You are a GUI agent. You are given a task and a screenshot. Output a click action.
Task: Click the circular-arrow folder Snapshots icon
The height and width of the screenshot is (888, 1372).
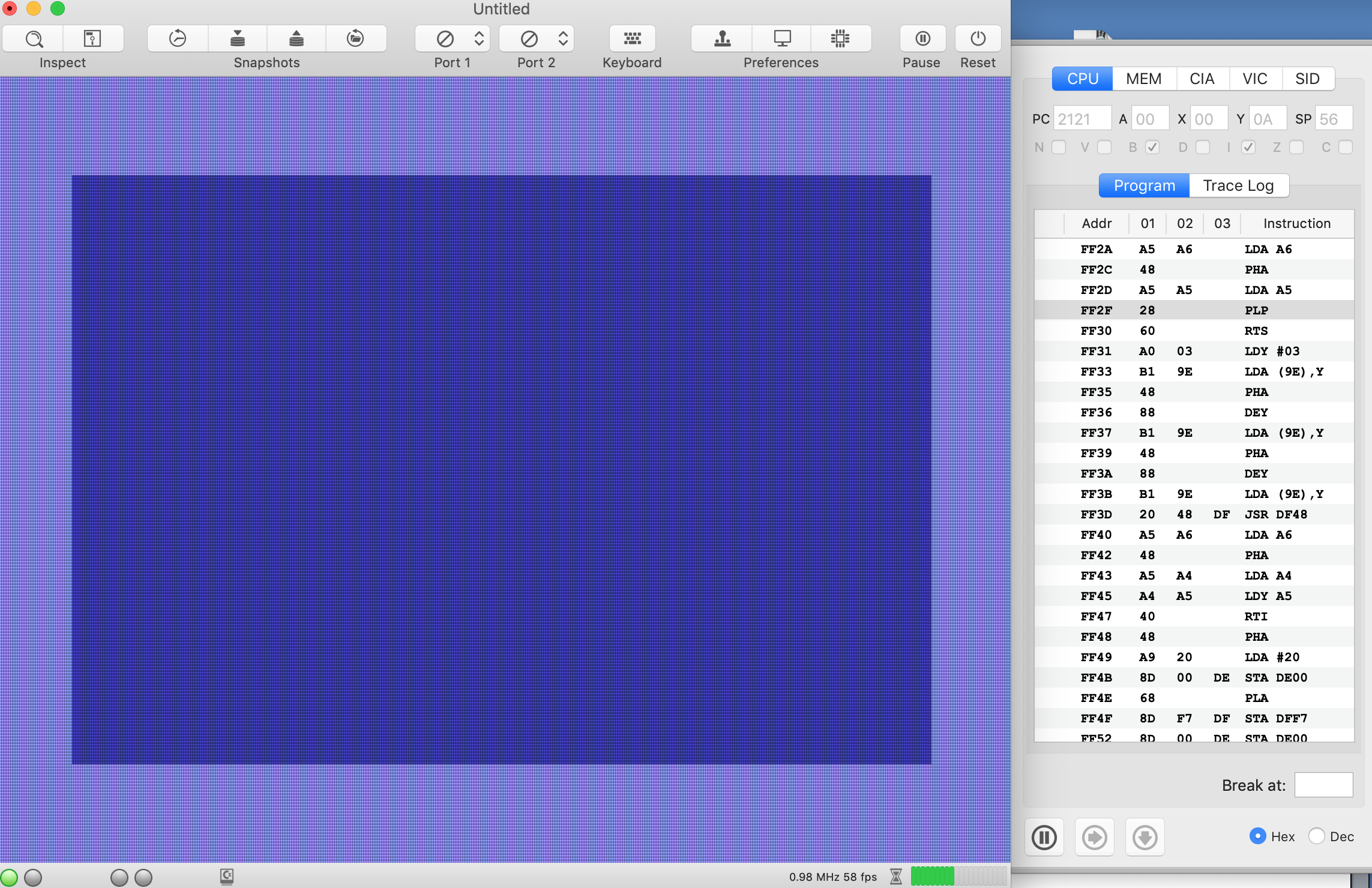click(355, 39)
